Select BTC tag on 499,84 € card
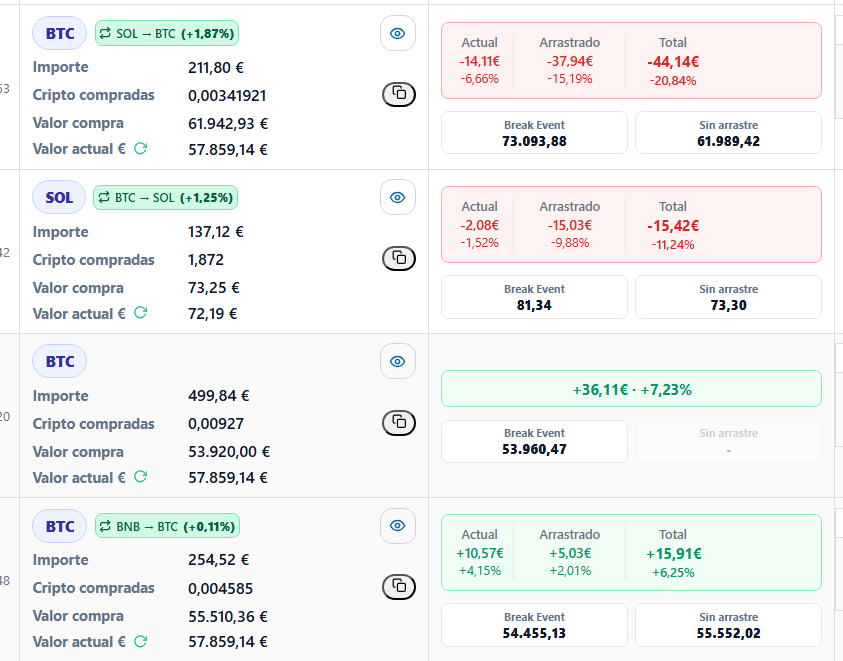This screenshot has width=843, height=661. (60, 361)
